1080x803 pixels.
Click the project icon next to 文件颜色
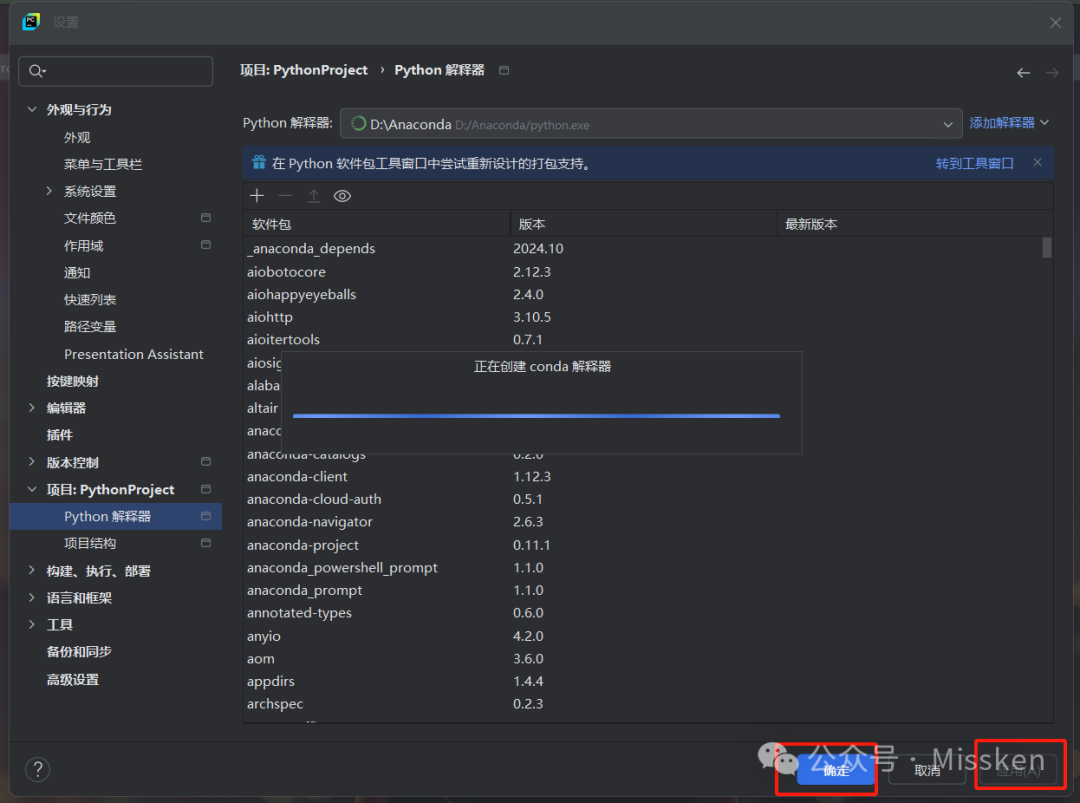pos(206,218)
